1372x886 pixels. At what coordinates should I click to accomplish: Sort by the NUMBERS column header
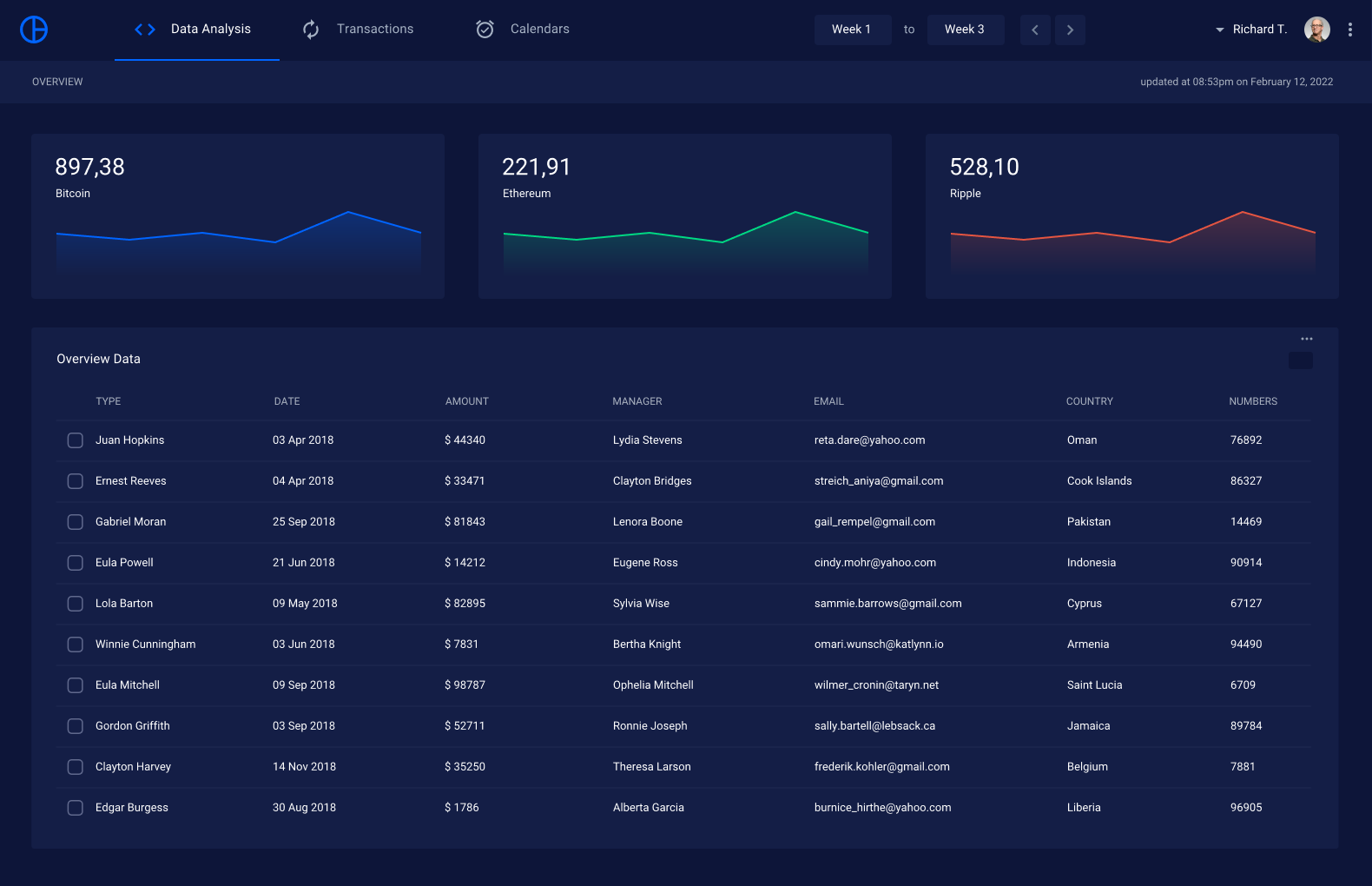(1253, 401)
